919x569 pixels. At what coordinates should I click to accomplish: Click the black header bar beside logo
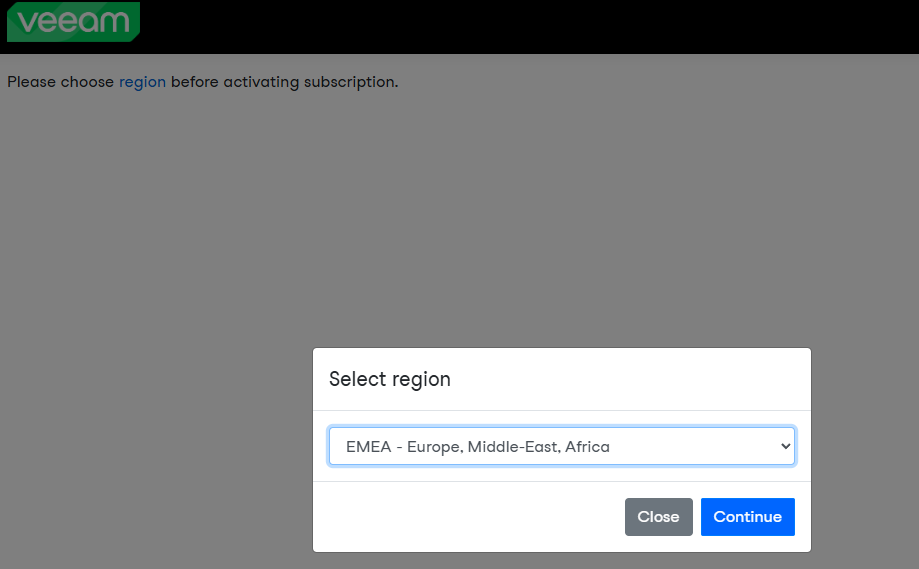[x=527, y=27]
